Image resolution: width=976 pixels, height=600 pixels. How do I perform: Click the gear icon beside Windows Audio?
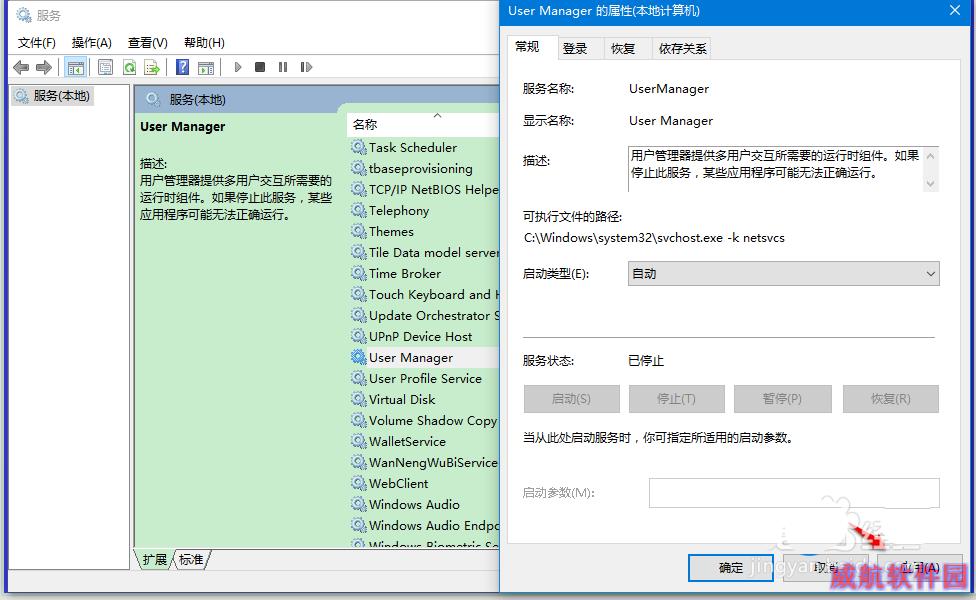(x=359, y=505)
